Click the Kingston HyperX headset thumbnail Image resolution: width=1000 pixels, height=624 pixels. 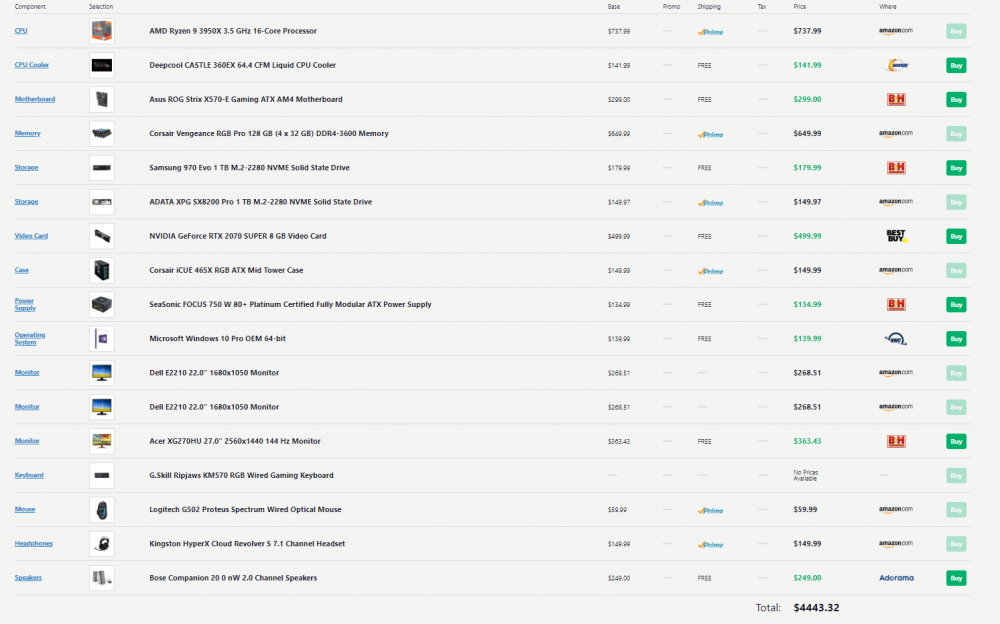pyautogui.click(x=102, y=544)
